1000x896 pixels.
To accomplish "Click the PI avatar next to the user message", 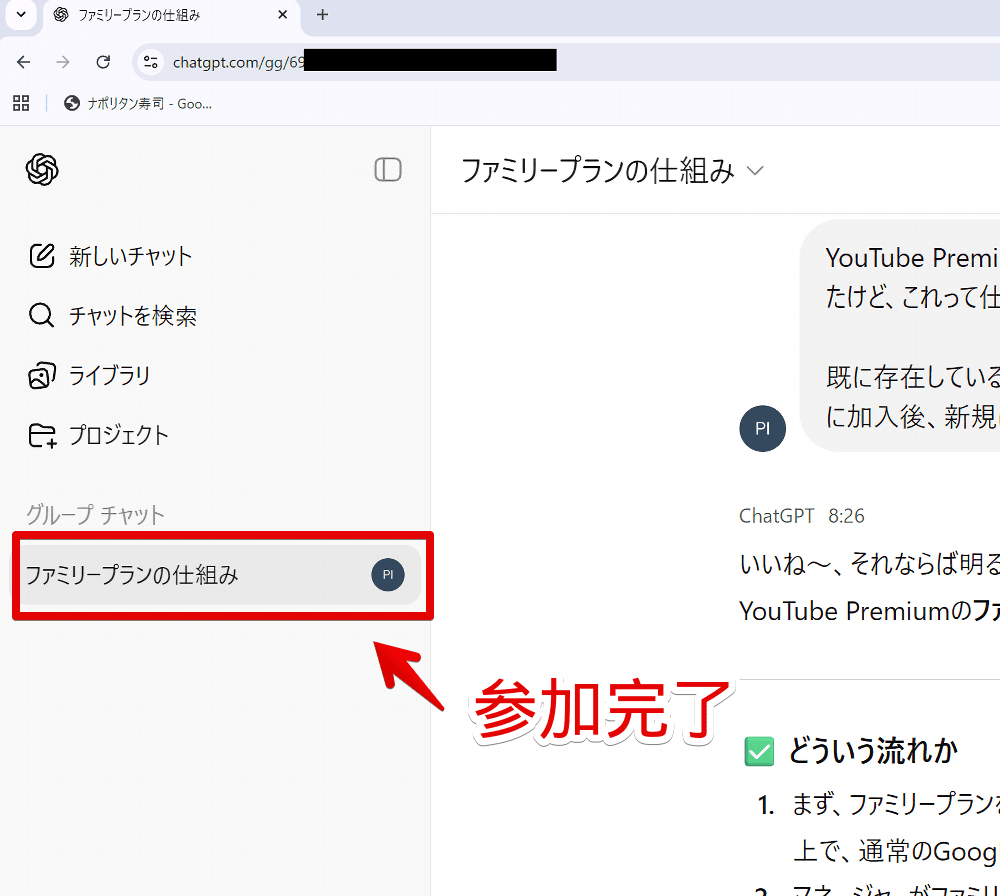I will point(762,428).
